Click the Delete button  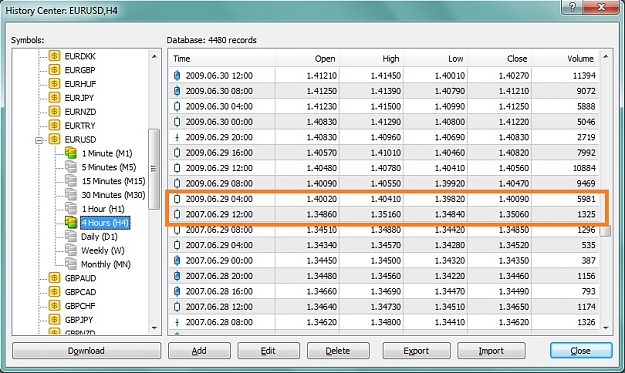338,351
